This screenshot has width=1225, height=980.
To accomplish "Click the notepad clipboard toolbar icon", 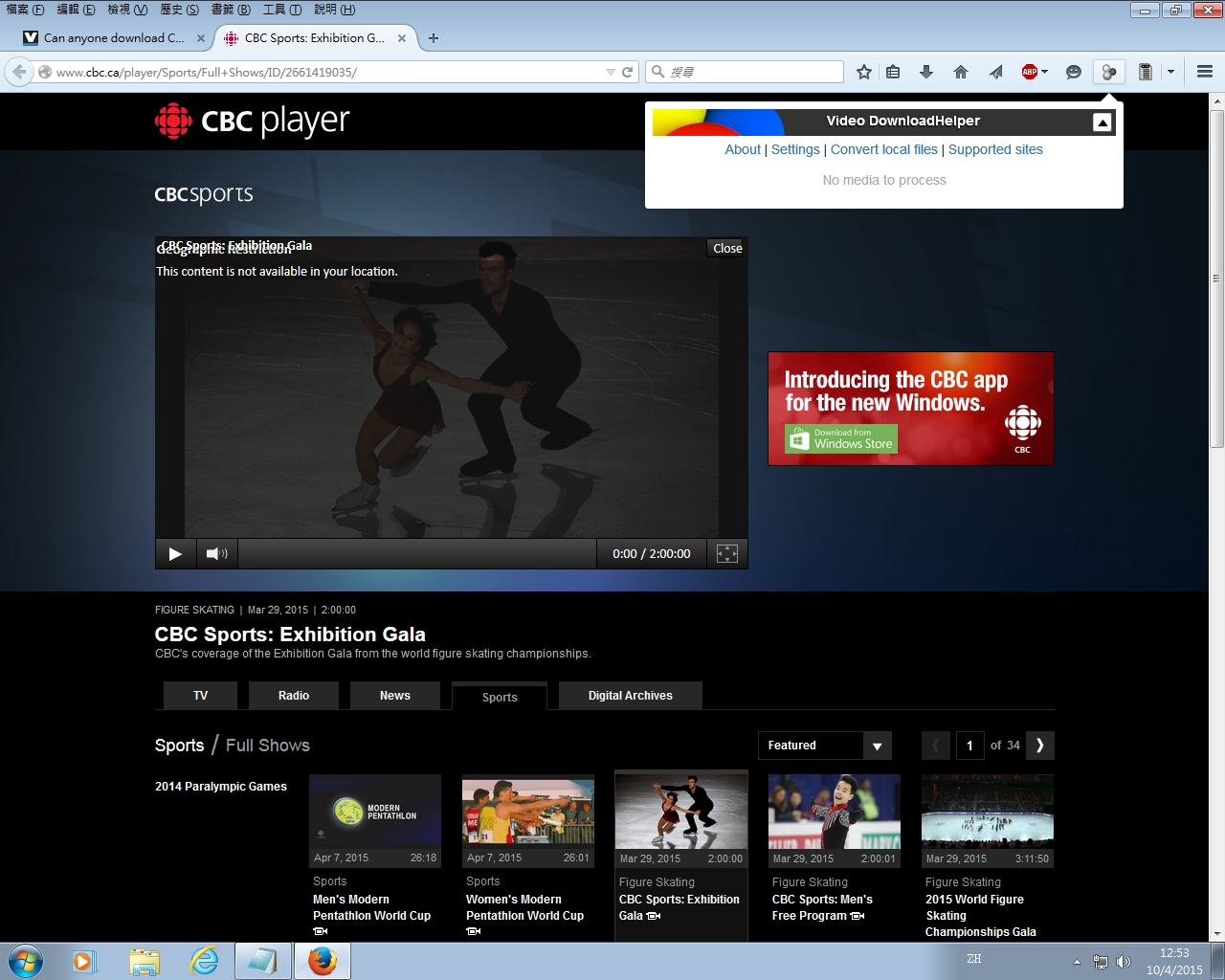I will coord(1145,72).
